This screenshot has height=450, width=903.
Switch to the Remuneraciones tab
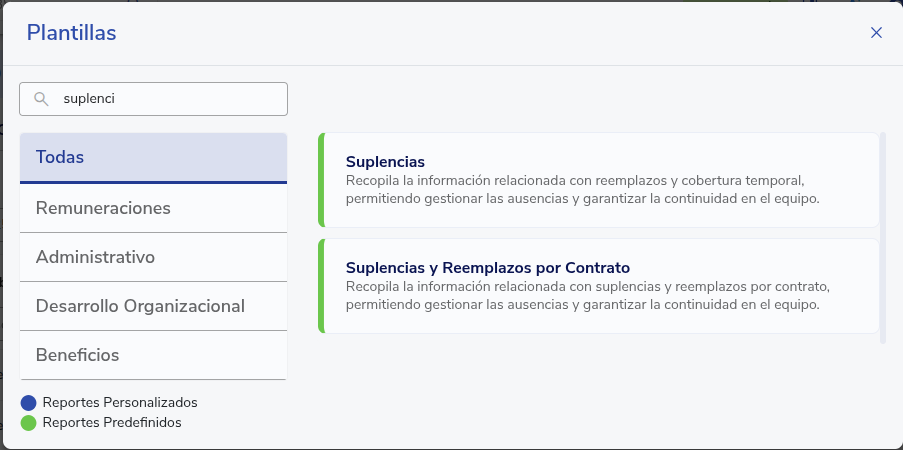153,209
